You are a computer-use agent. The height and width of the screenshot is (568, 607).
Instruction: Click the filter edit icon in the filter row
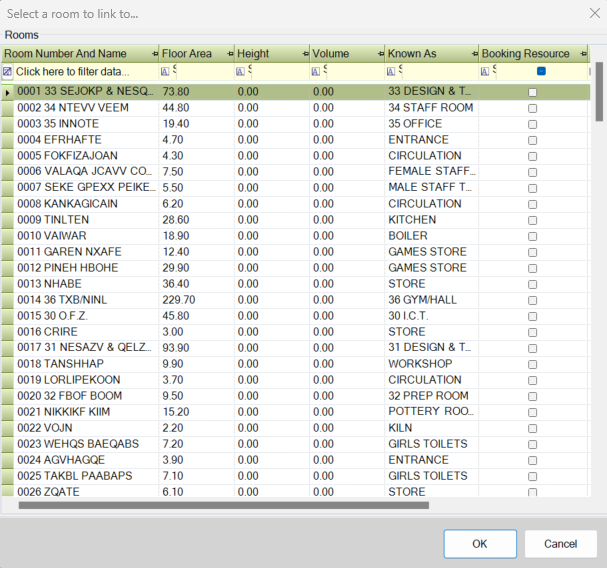8,72
